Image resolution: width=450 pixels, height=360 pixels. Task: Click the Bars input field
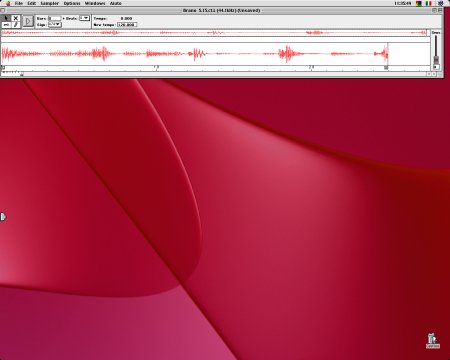click(x=55, y=18)
